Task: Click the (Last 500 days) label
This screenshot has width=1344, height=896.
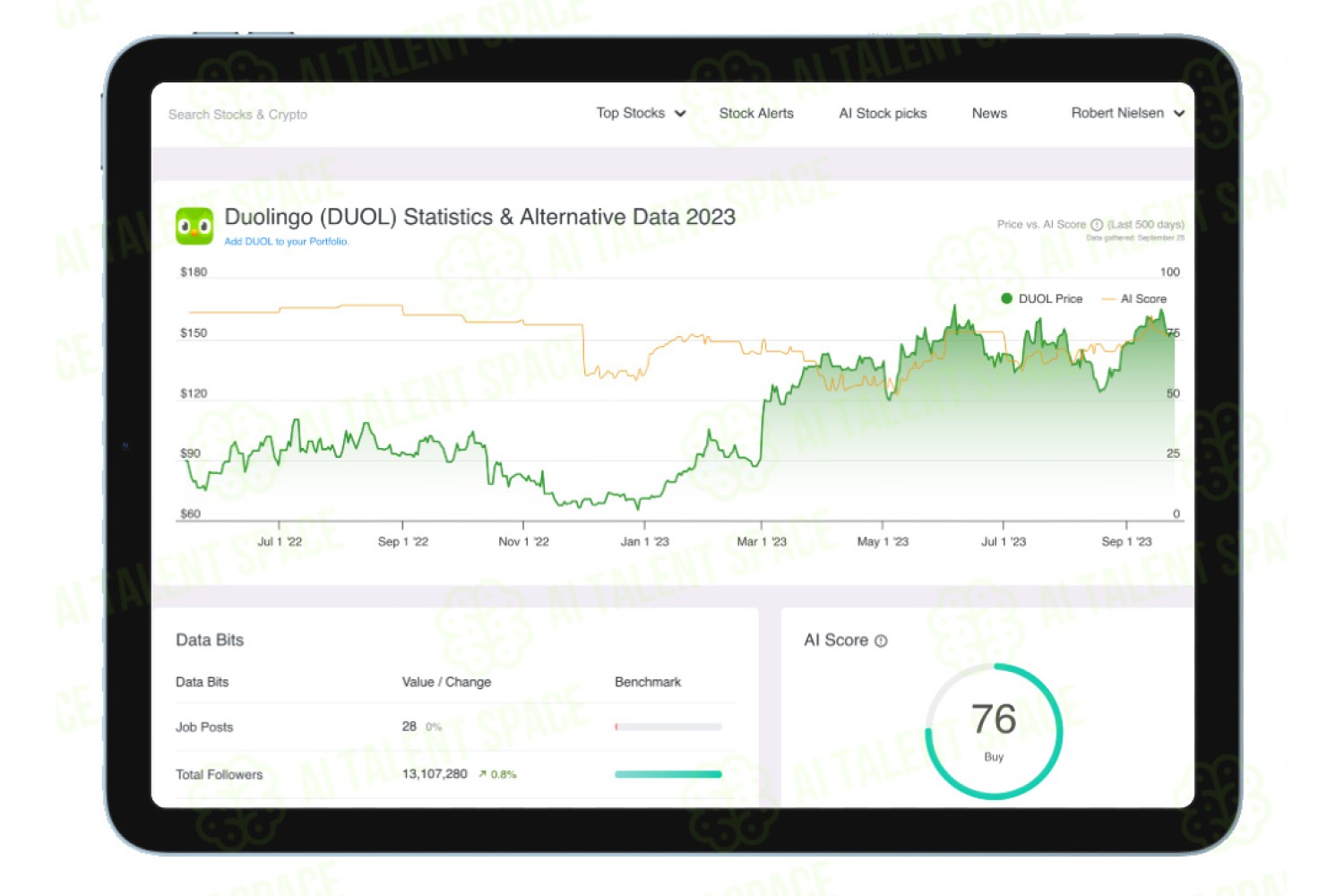Action: point(1146,225)
